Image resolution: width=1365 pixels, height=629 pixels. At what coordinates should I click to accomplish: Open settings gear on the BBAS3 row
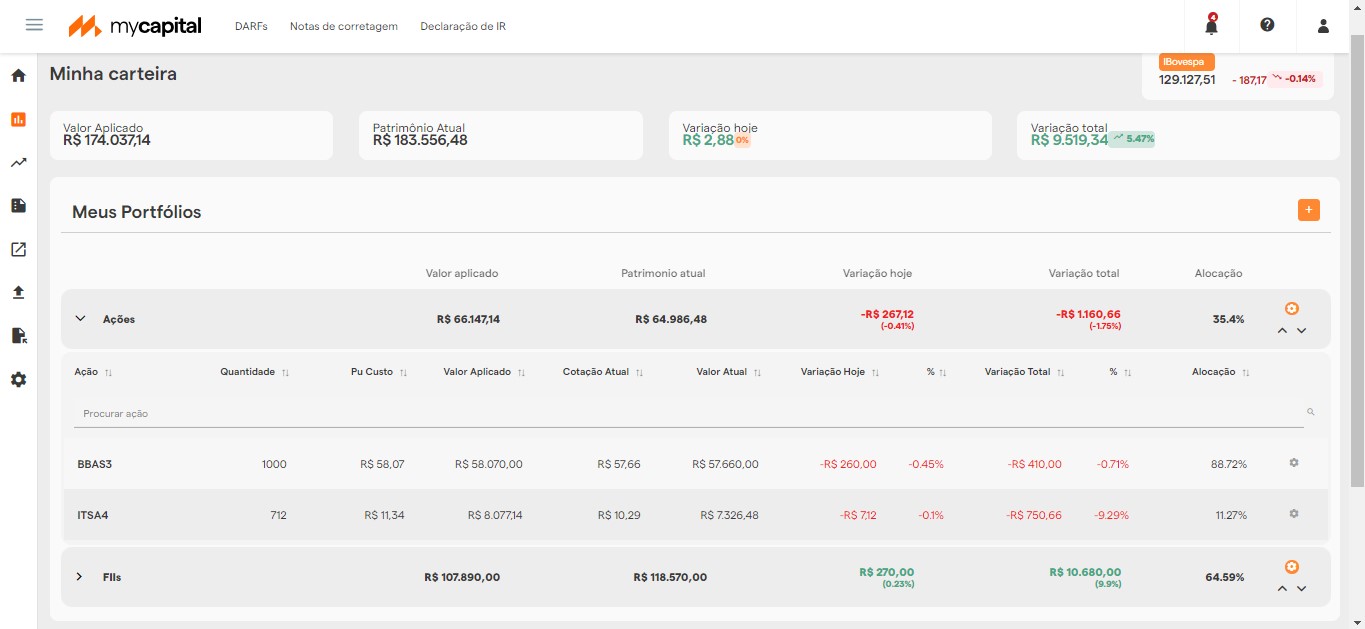click(1294, 462)
